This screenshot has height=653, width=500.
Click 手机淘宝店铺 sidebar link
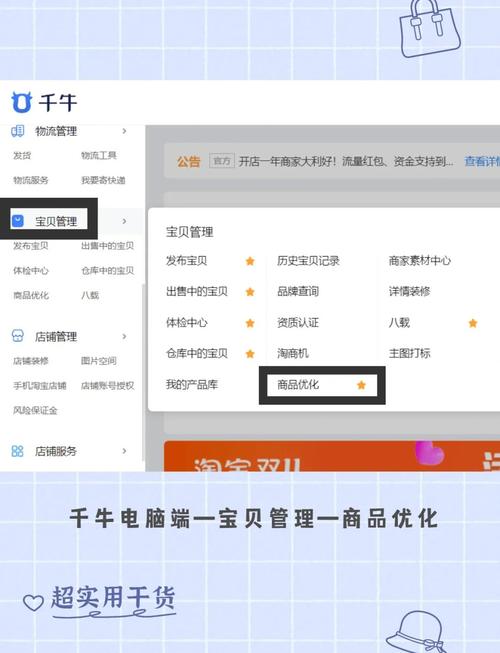[x=40, y=386]
